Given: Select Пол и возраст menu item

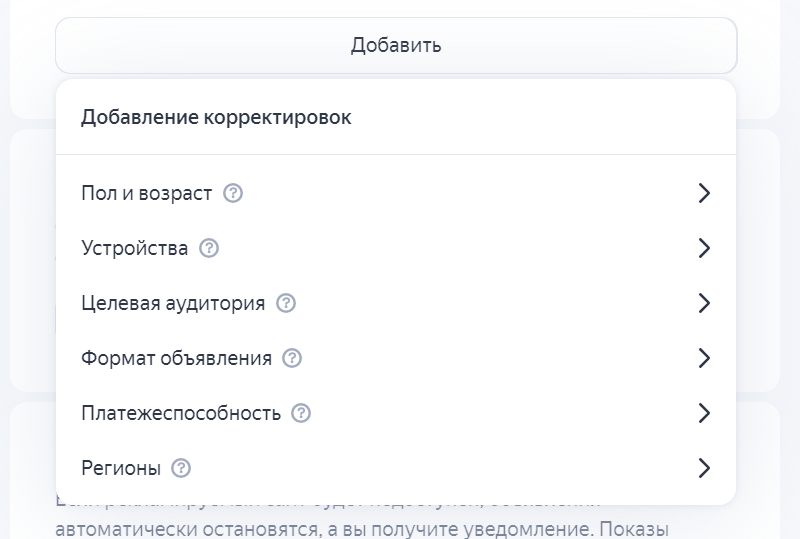Looking at the screenshot, I should click(147, 193).
